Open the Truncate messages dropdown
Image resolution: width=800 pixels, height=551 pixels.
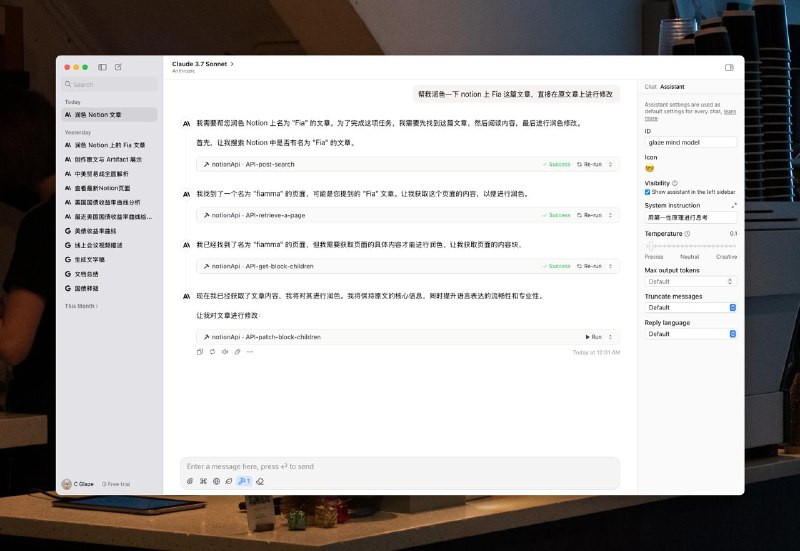point(691,308)
